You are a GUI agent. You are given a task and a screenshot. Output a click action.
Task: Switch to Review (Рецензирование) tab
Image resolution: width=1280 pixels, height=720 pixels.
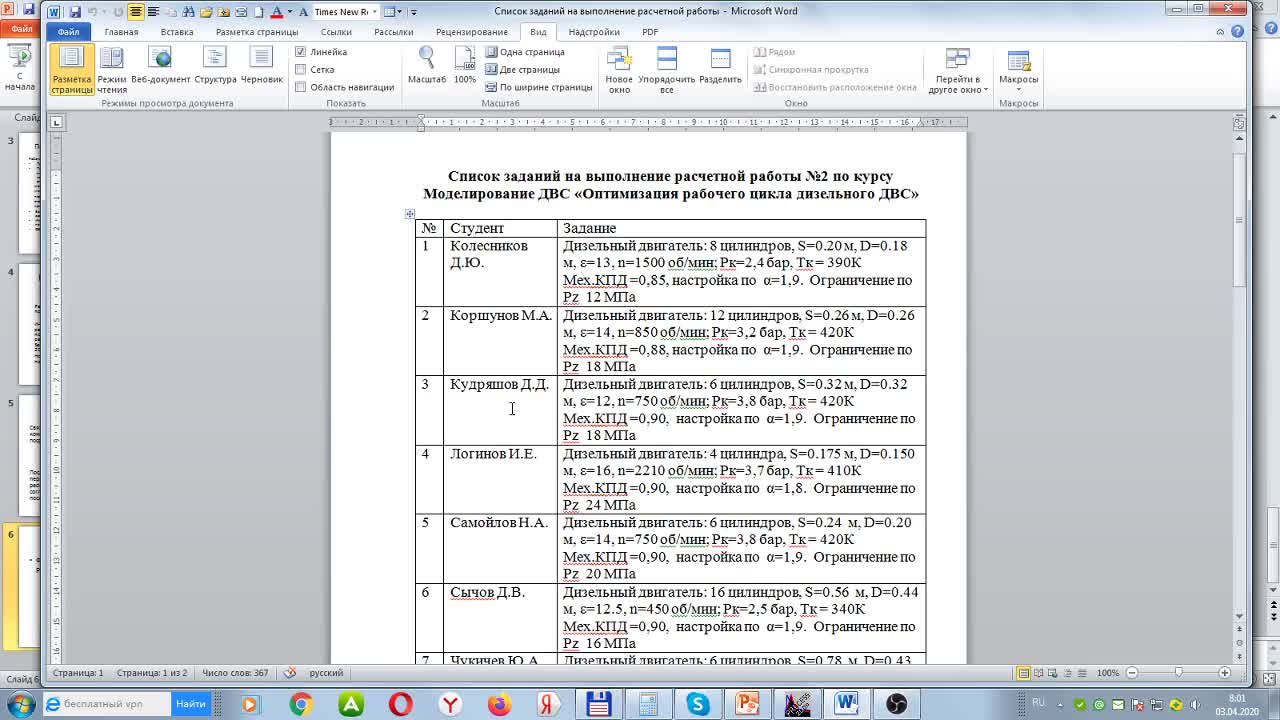point(472,32)
